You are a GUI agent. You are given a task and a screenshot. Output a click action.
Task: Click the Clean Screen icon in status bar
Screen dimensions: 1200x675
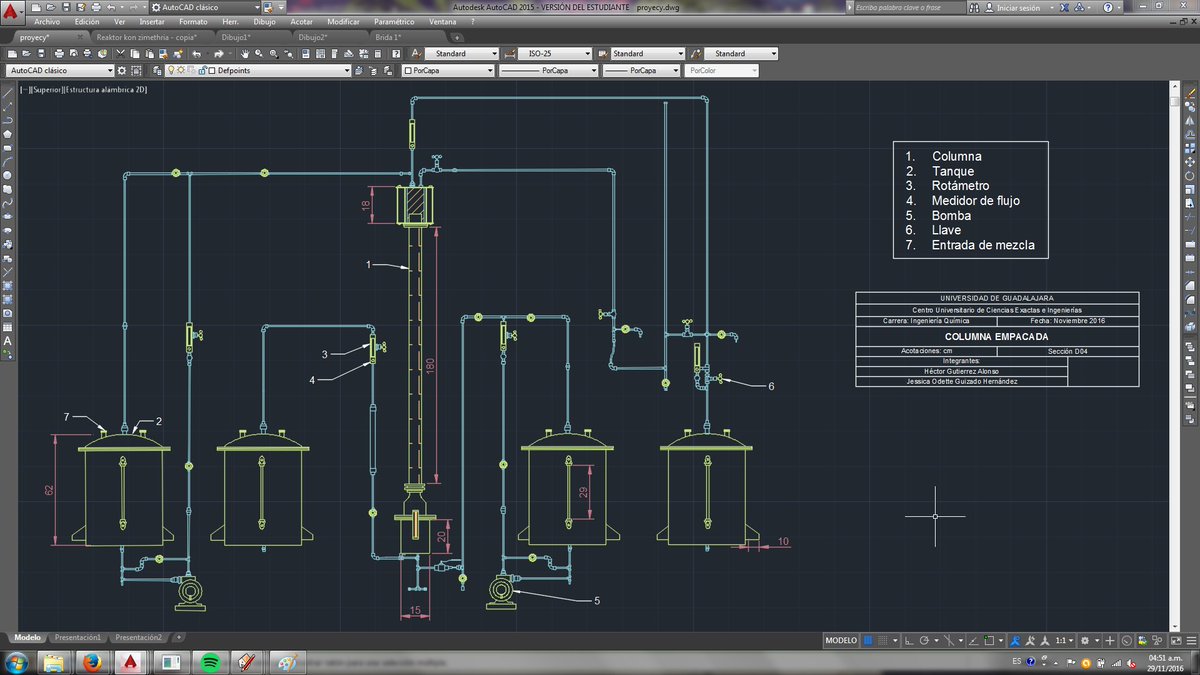click(1176, 641)
